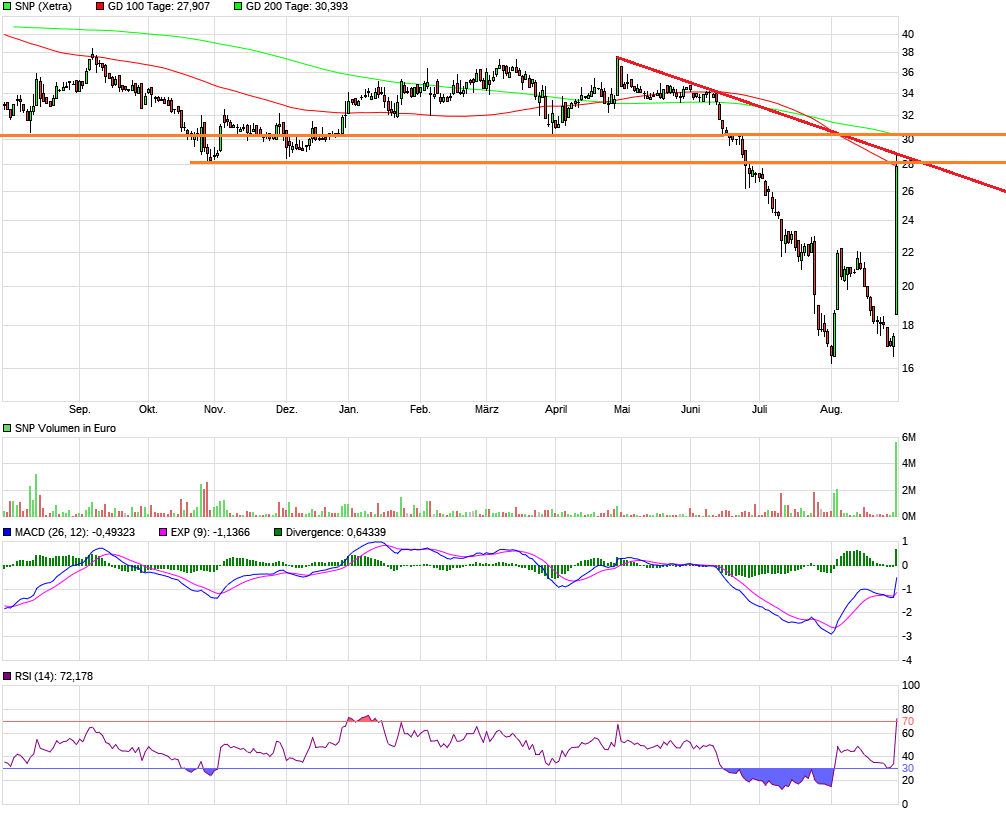Click the 'Sep.' month axis label
Viewport: 1006px width, 814px height.
tap(80, 409)
